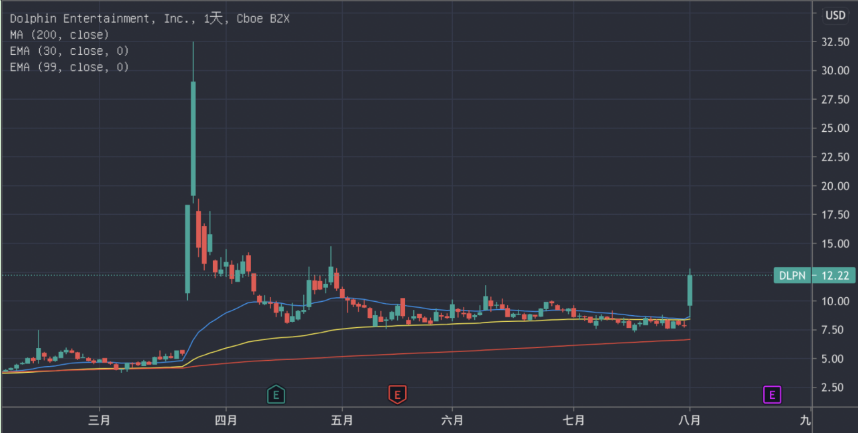
Task: Click the USD currency button
Action: click(x=835, y=15)
